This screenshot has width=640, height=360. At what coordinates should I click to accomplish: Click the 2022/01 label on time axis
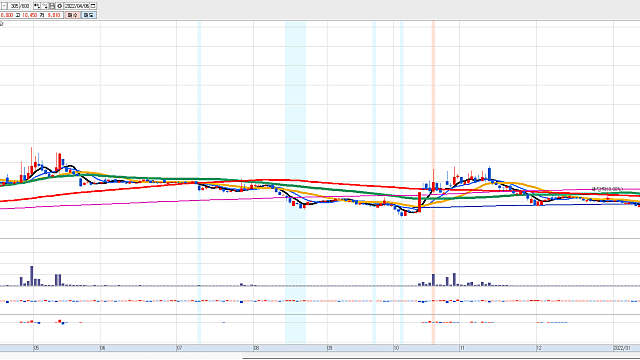point(622,348)
